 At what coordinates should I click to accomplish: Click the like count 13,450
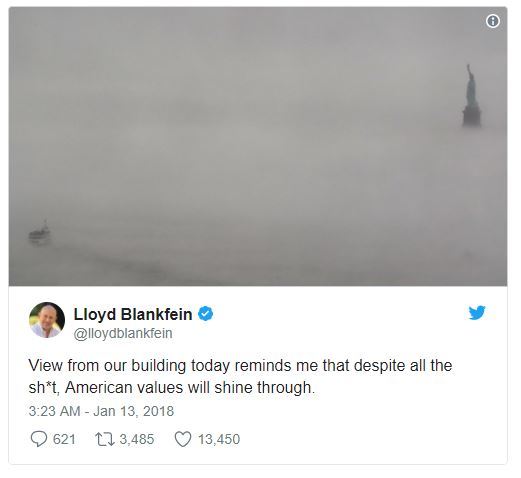pyautogui.click(x=219, y=439)
